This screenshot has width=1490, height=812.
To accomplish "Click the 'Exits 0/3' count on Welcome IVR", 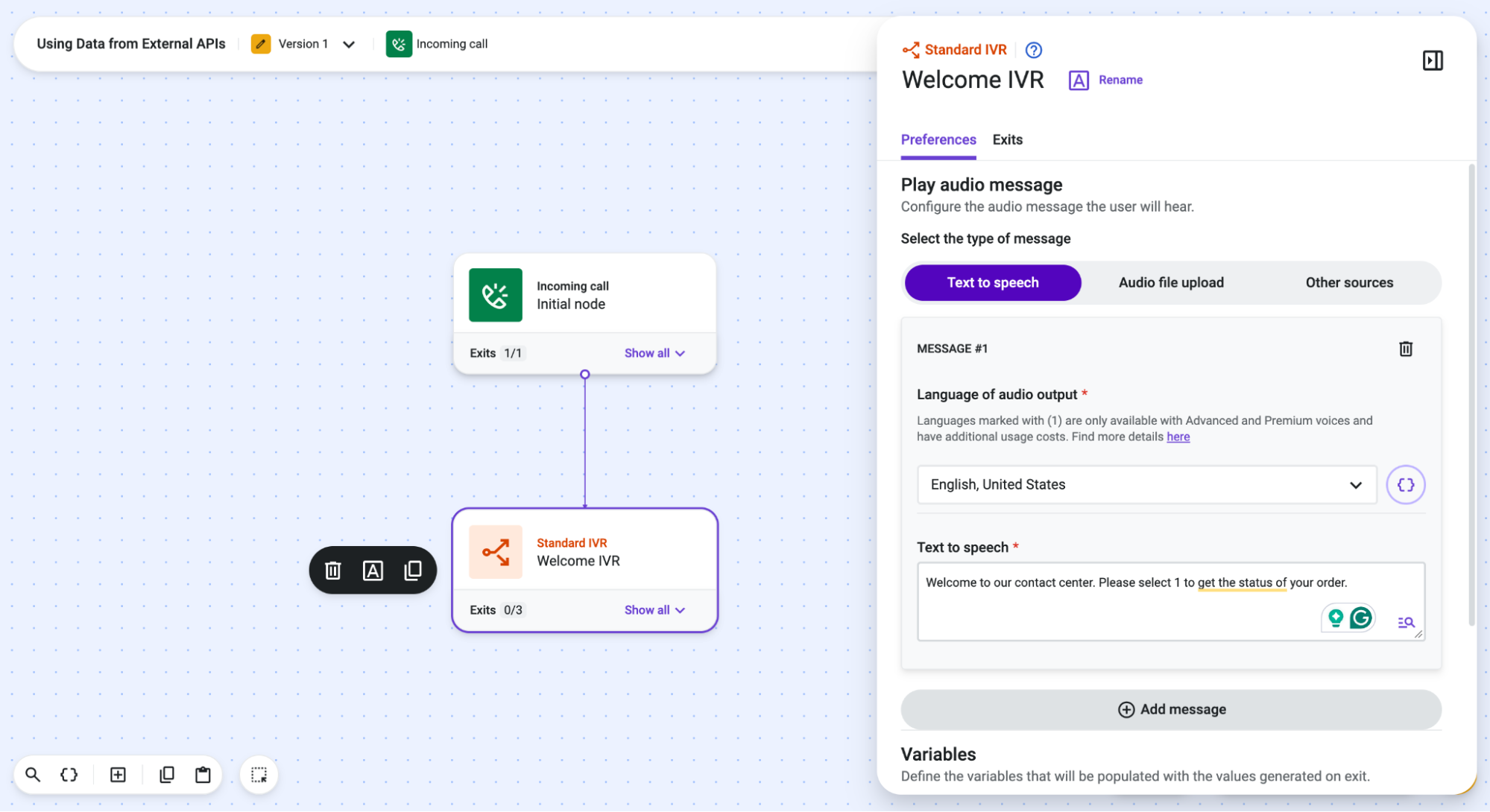I will point(497,610).
